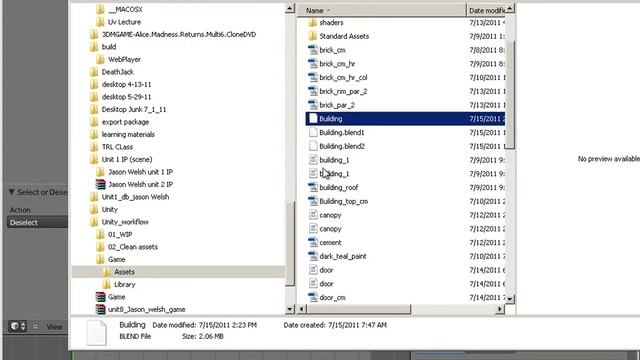The image size is (640, 360).
Task: Select the export package folder
Action: pos(125,122)
